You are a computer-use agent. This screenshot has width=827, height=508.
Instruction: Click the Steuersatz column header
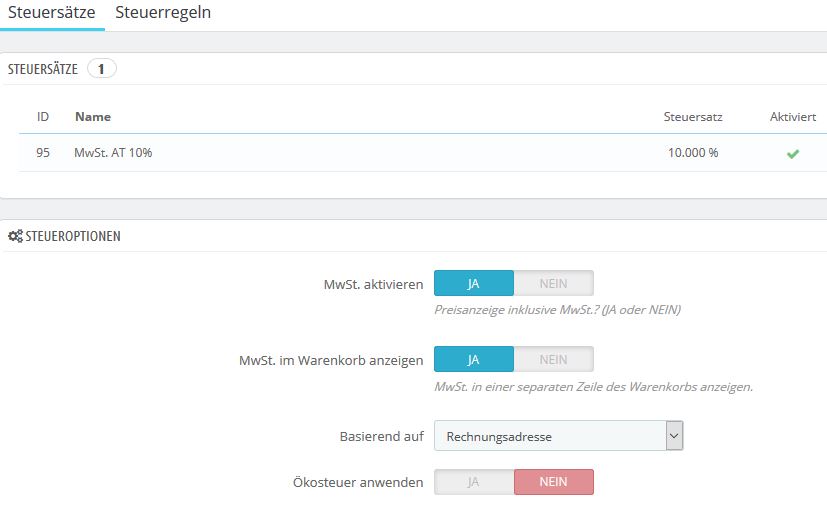point(693,117)
